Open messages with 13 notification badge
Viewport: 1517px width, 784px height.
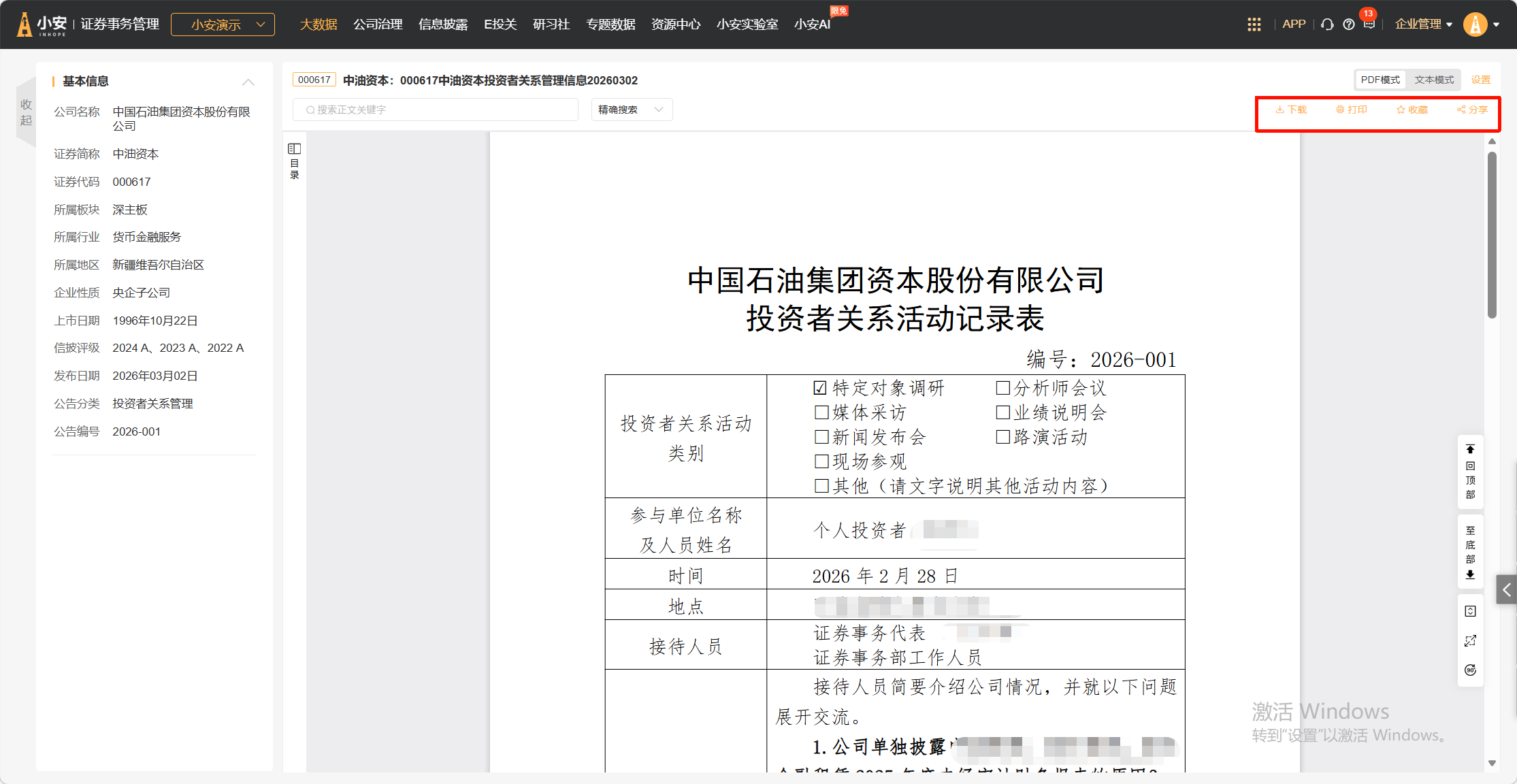(1369, 24)
